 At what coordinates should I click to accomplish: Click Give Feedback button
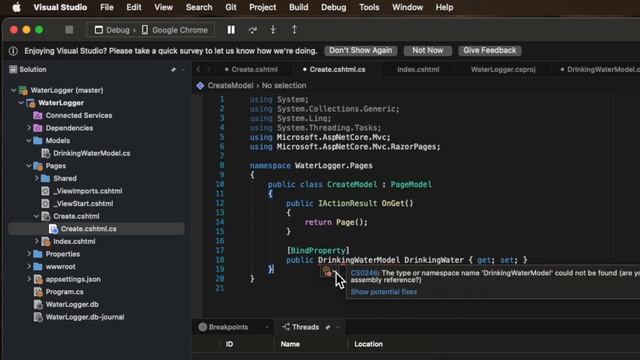[x=490, y=51]
